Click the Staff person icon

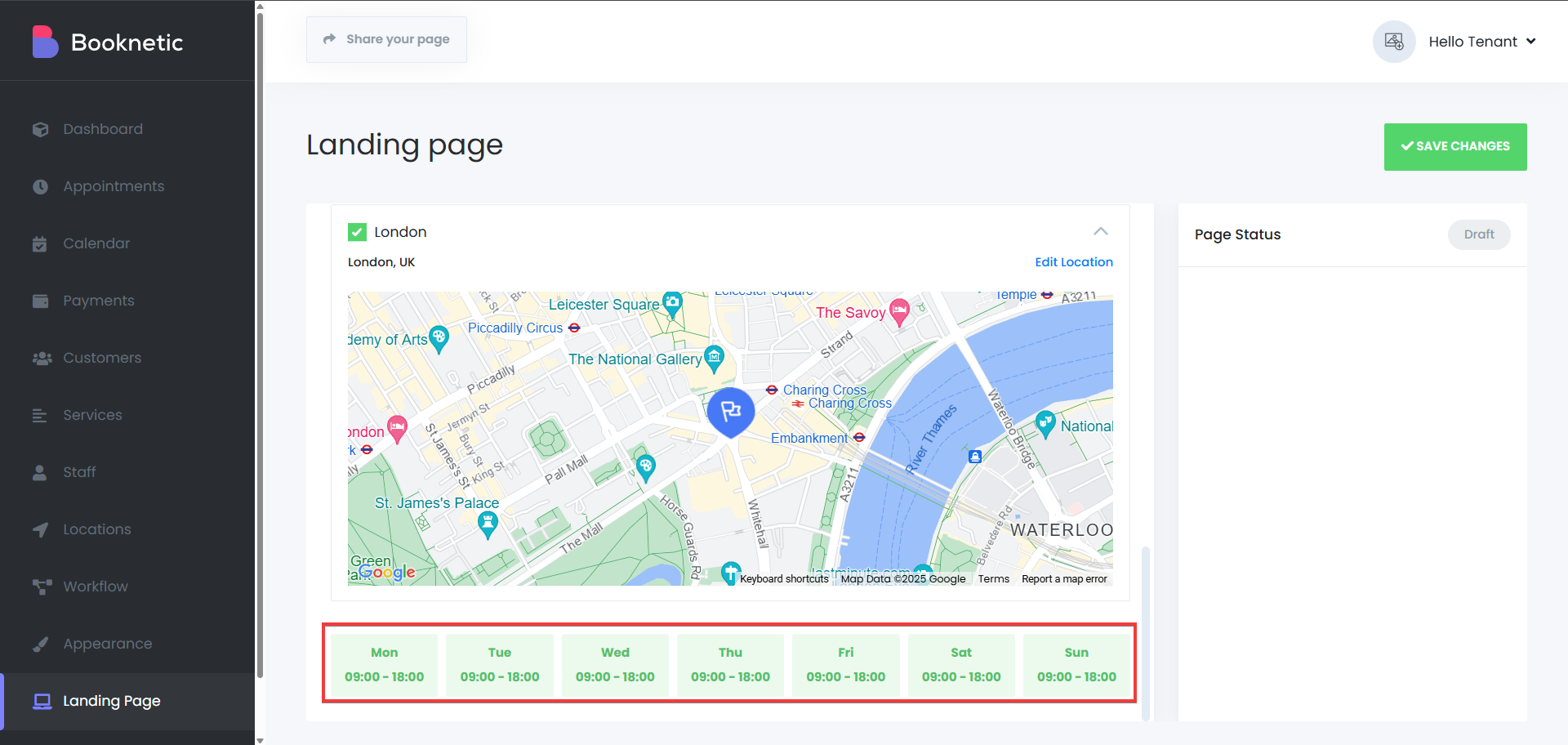tap(39, 472)
